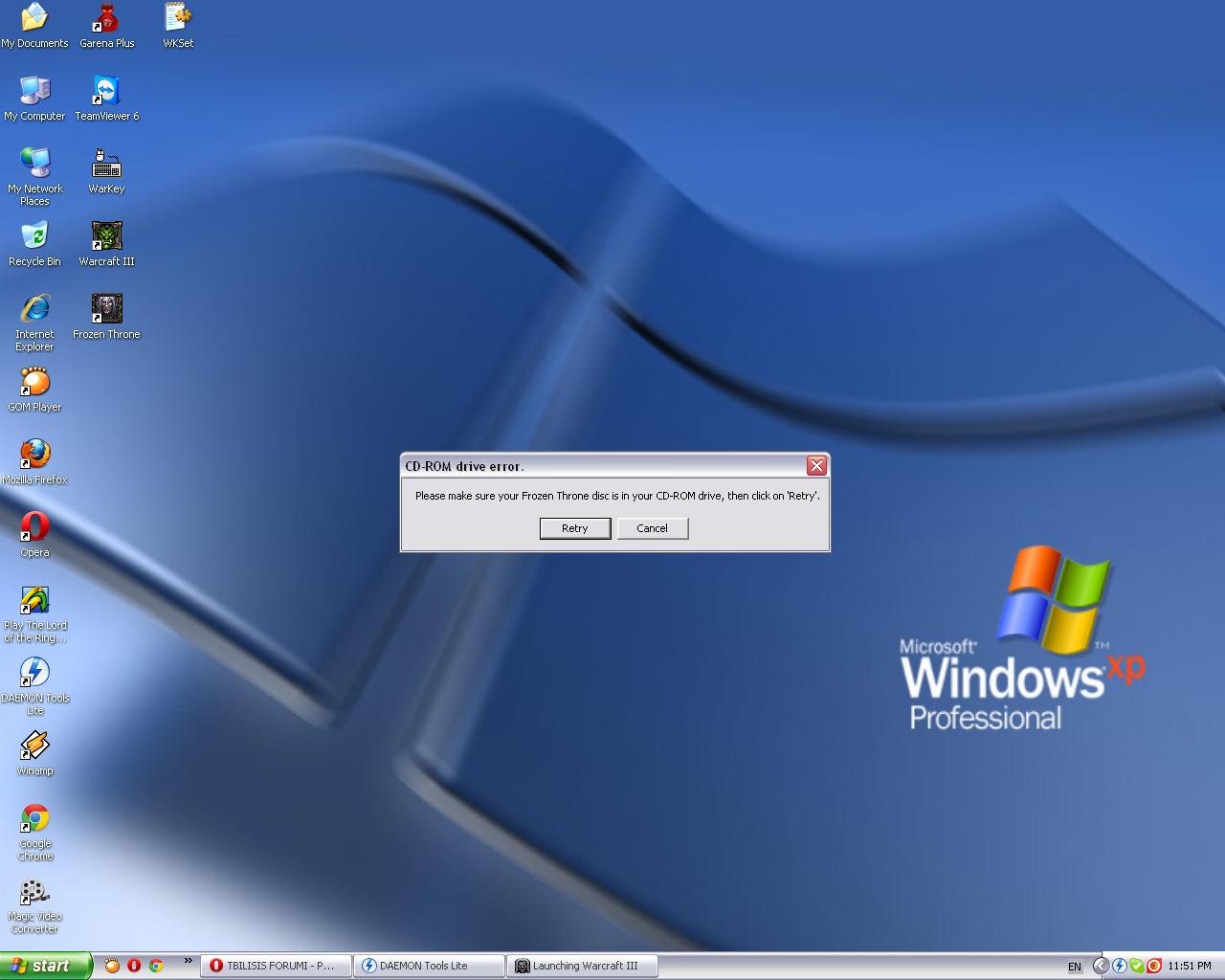Select the Recycle Bin icon

point(34,236)
